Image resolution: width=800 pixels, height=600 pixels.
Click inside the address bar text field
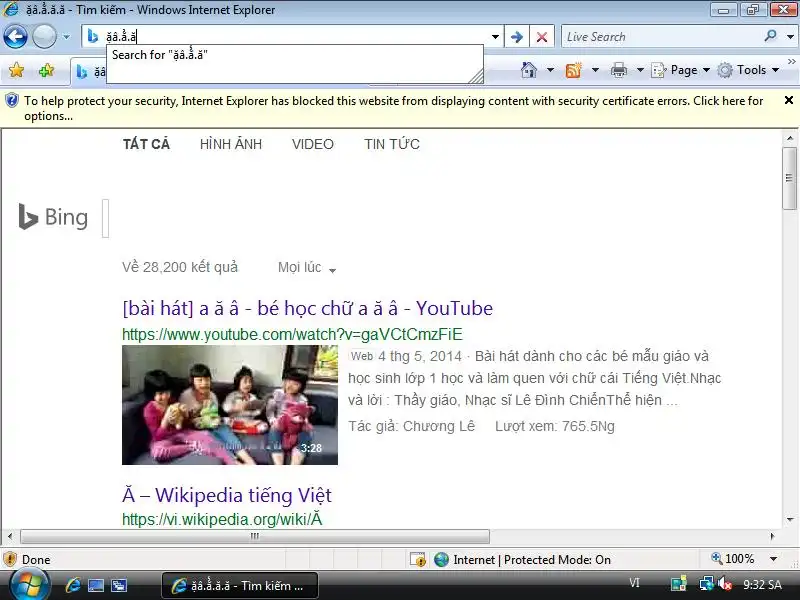296,36
